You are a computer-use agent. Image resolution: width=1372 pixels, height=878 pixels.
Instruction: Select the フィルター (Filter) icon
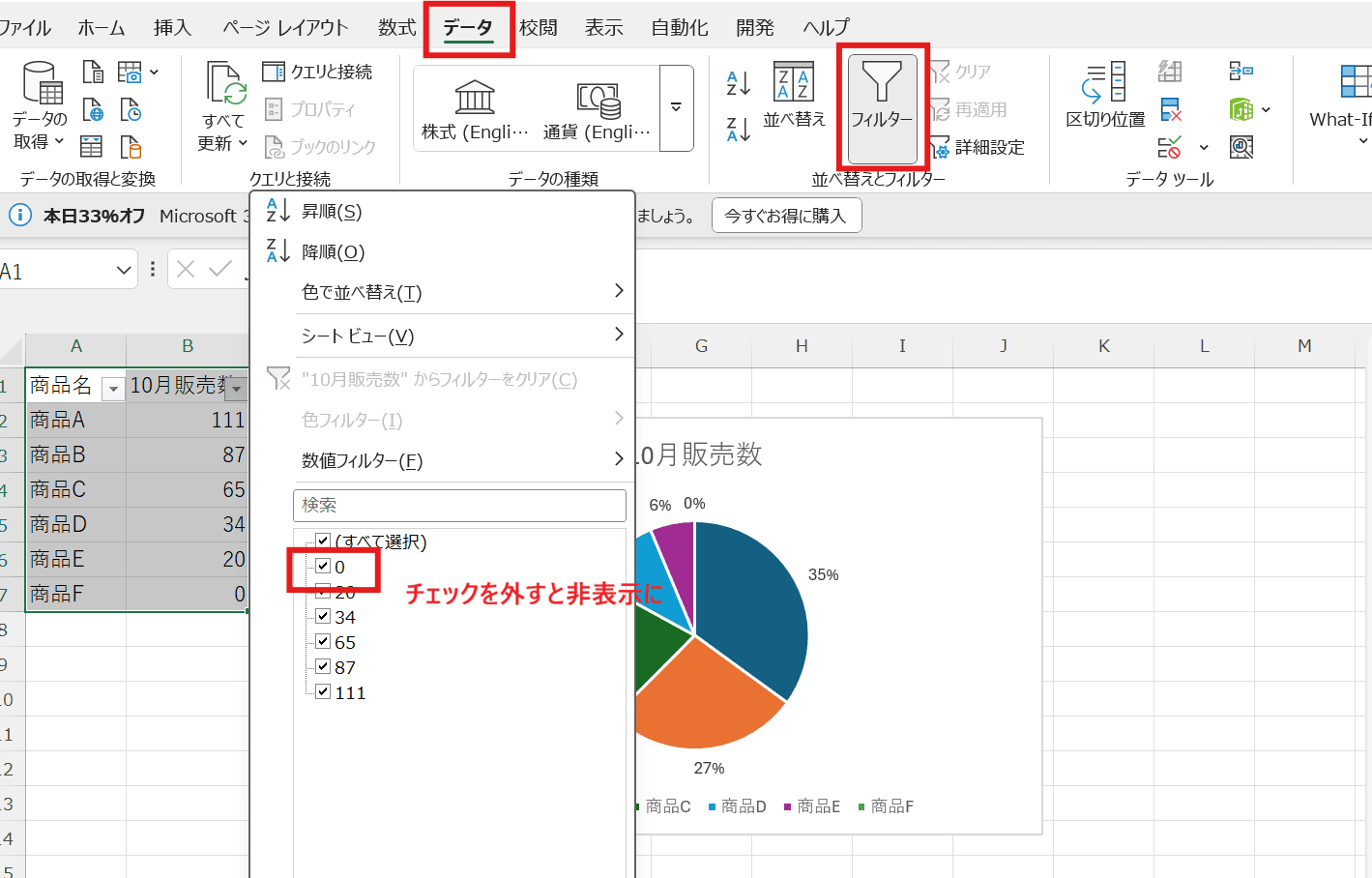pyautogui.click(x=881, y=104)
